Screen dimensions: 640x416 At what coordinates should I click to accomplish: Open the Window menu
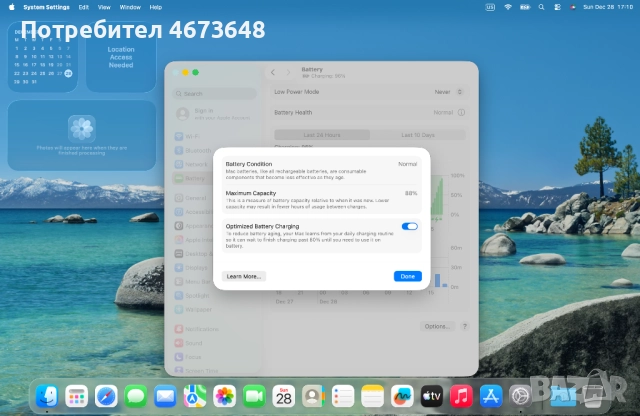click(x=130, y=7)
